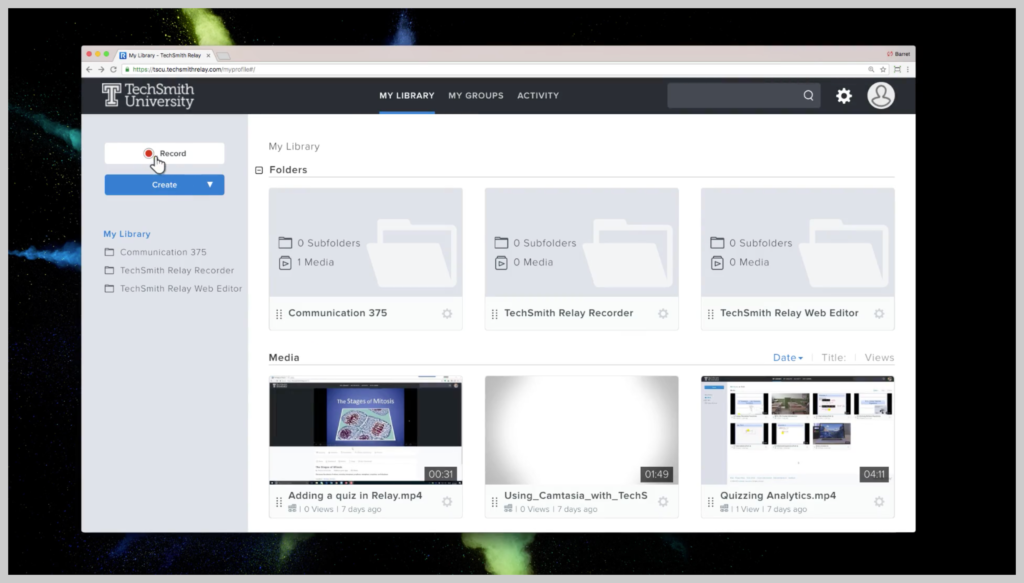1024x583 pixels.
Task: Sort media by Date
Action: click(x=788, y=358)
